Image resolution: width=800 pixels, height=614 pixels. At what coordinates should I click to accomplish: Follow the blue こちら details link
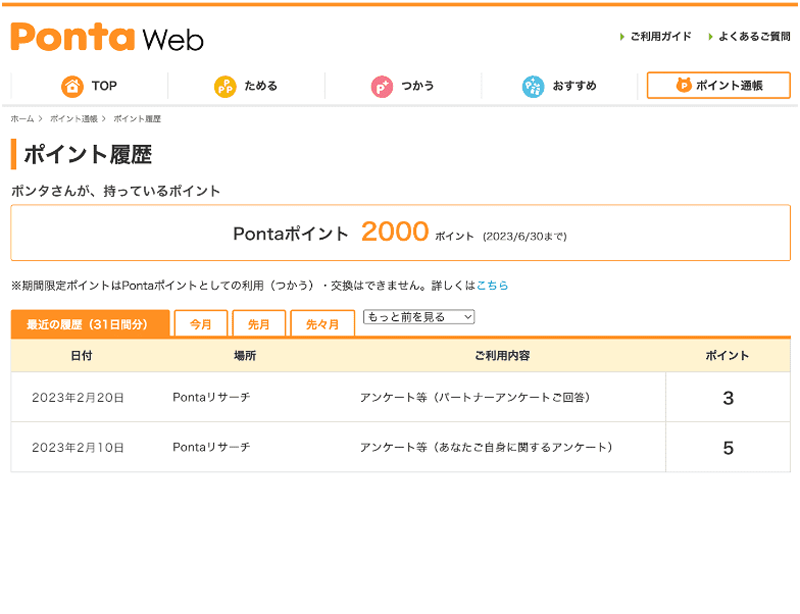coord(492,285)
